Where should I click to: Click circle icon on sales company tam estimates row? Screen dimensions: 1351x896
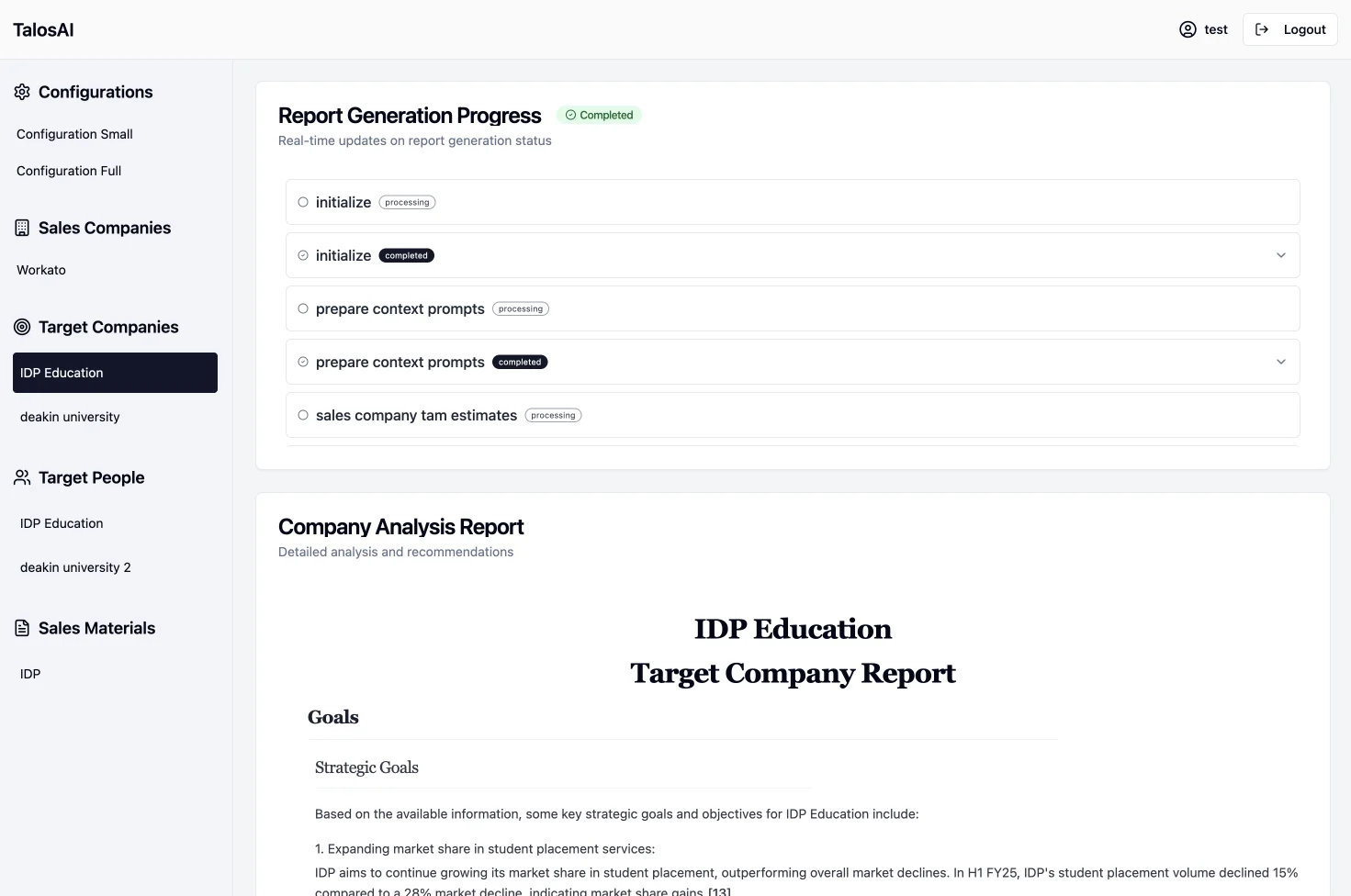click(x=303, y=415)
